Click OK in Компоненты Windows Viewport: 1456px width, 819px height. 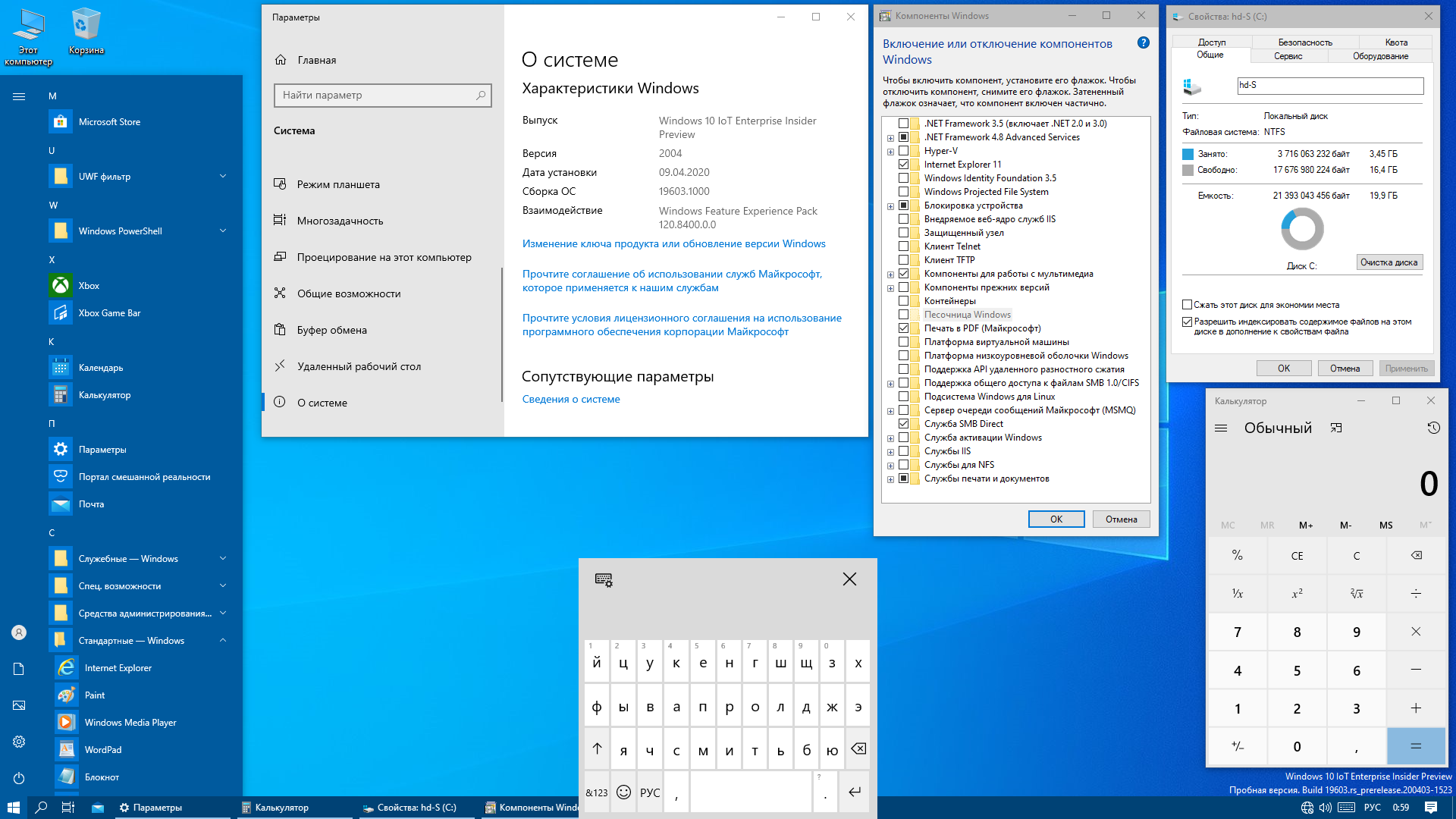(x=1056, y=519)
